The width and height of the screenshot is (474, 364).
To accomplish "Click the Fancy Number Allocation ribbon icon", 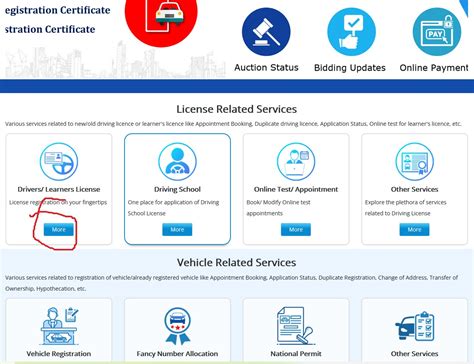I will (177, 326).
